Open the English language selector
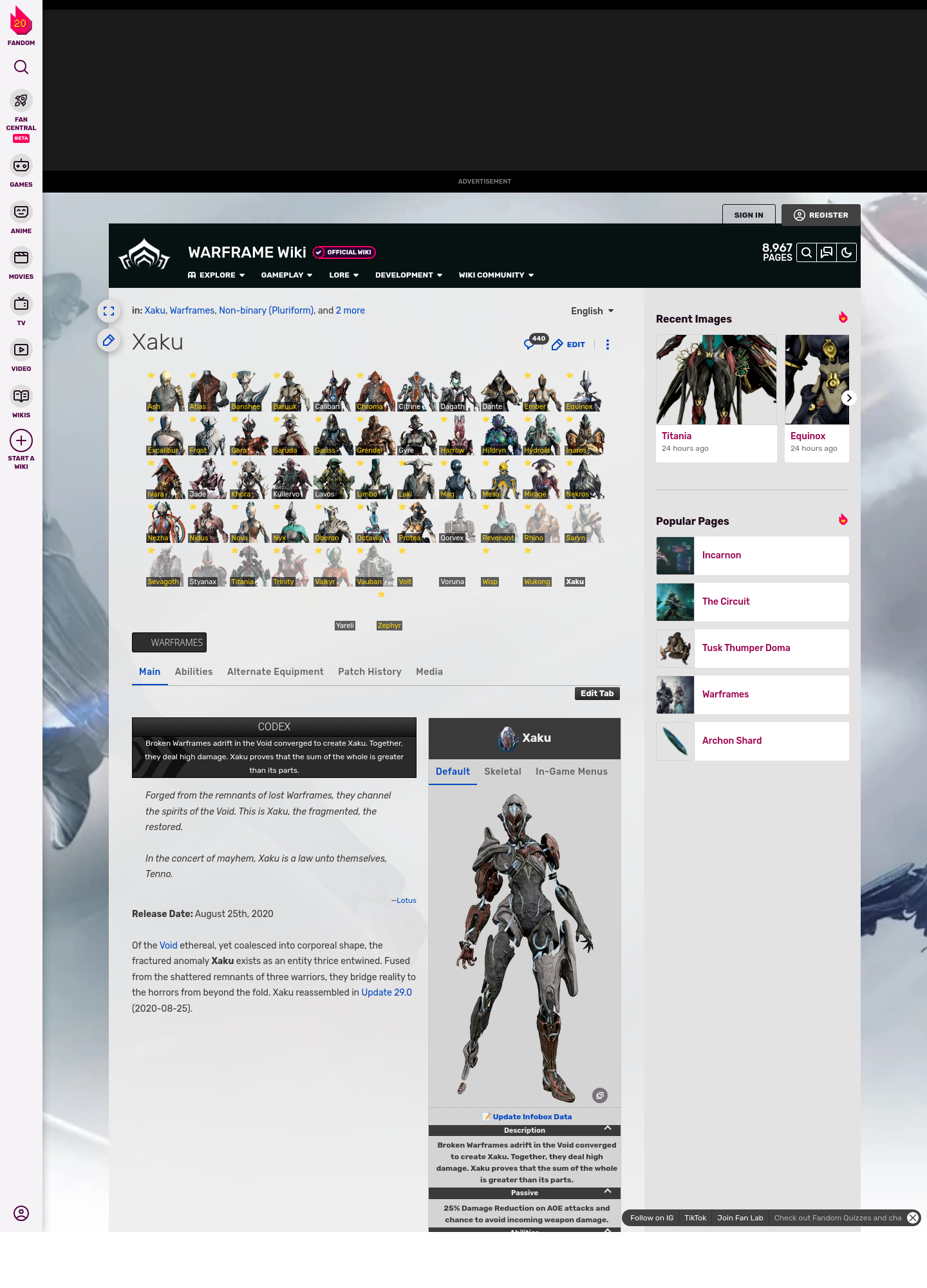The height and width of the screenshot is (1288, 927). (x=592, y=311)
